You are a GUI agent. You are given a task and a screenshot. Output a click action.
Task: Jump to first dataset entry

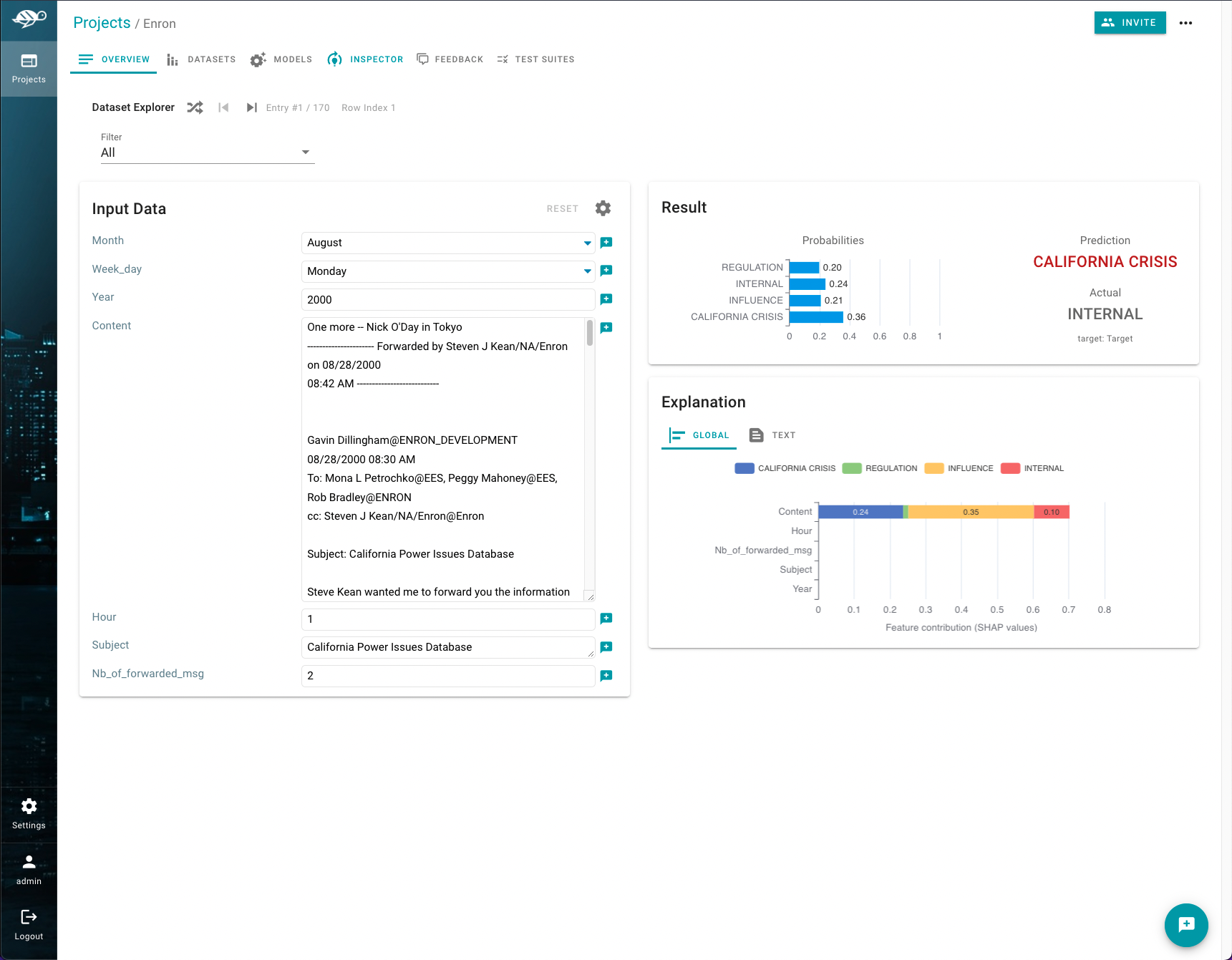223,107
